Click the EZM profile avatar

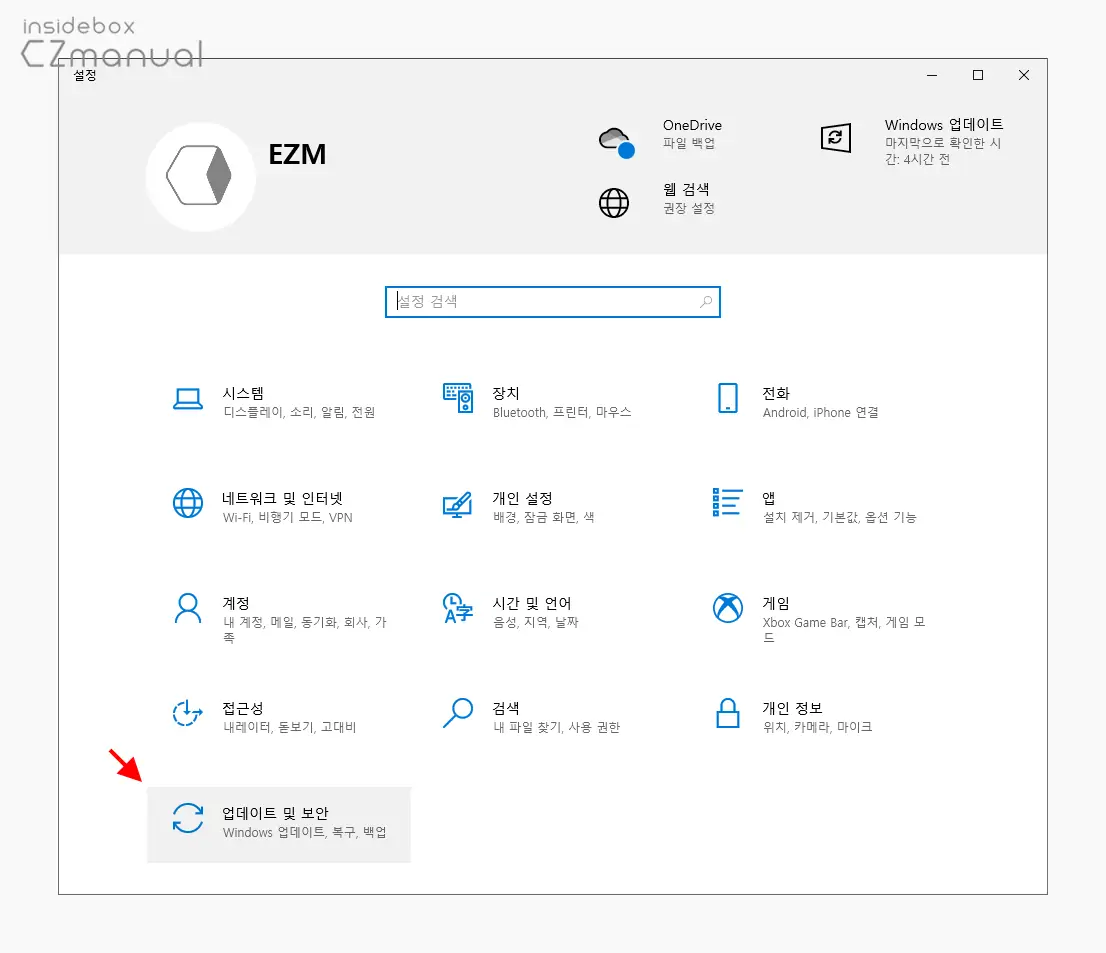point(200,177)
